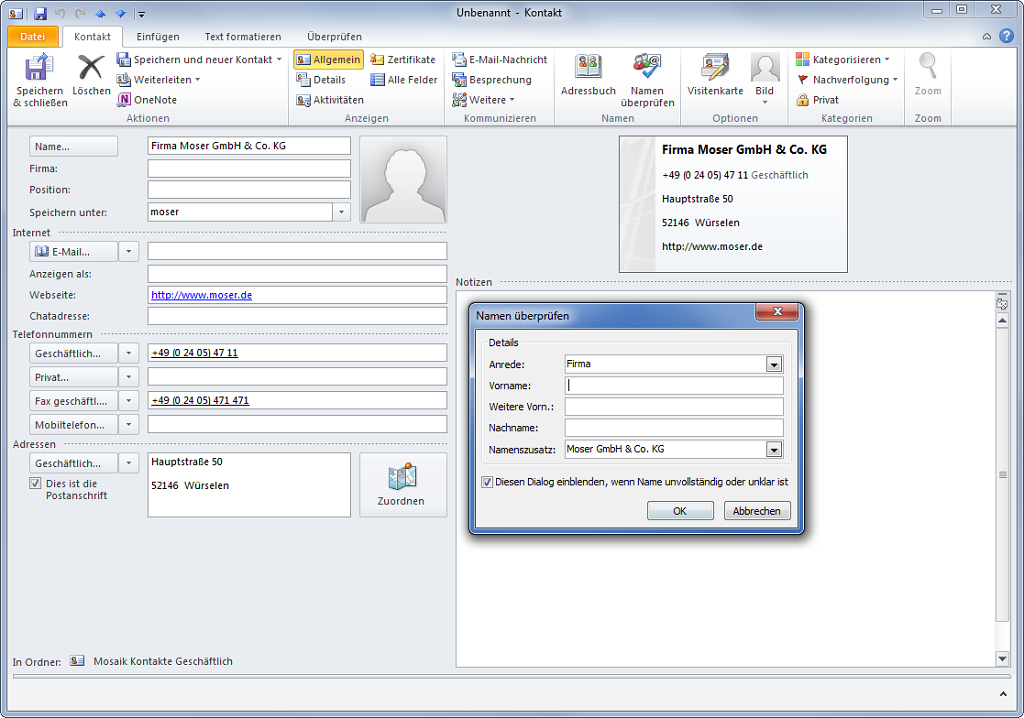
Task: Click the Zuordnen map button
Action: tap(403, 485)
